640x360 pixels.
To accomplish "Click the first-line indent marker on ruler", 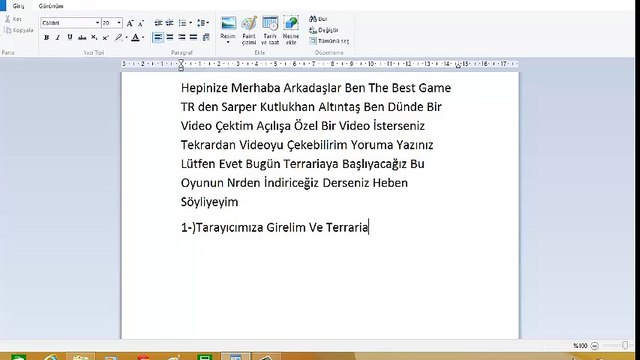I will [x=181, y=62].
